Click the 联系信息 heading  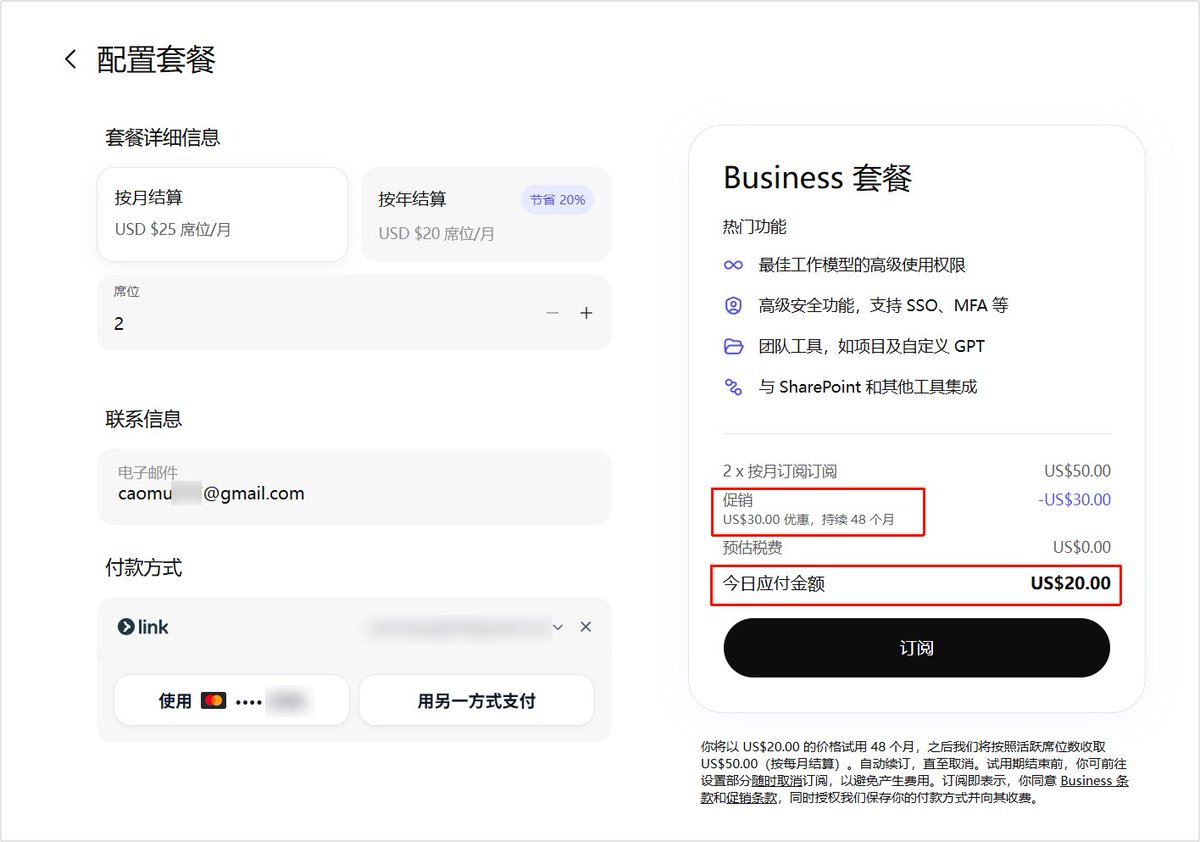(144, 419)
